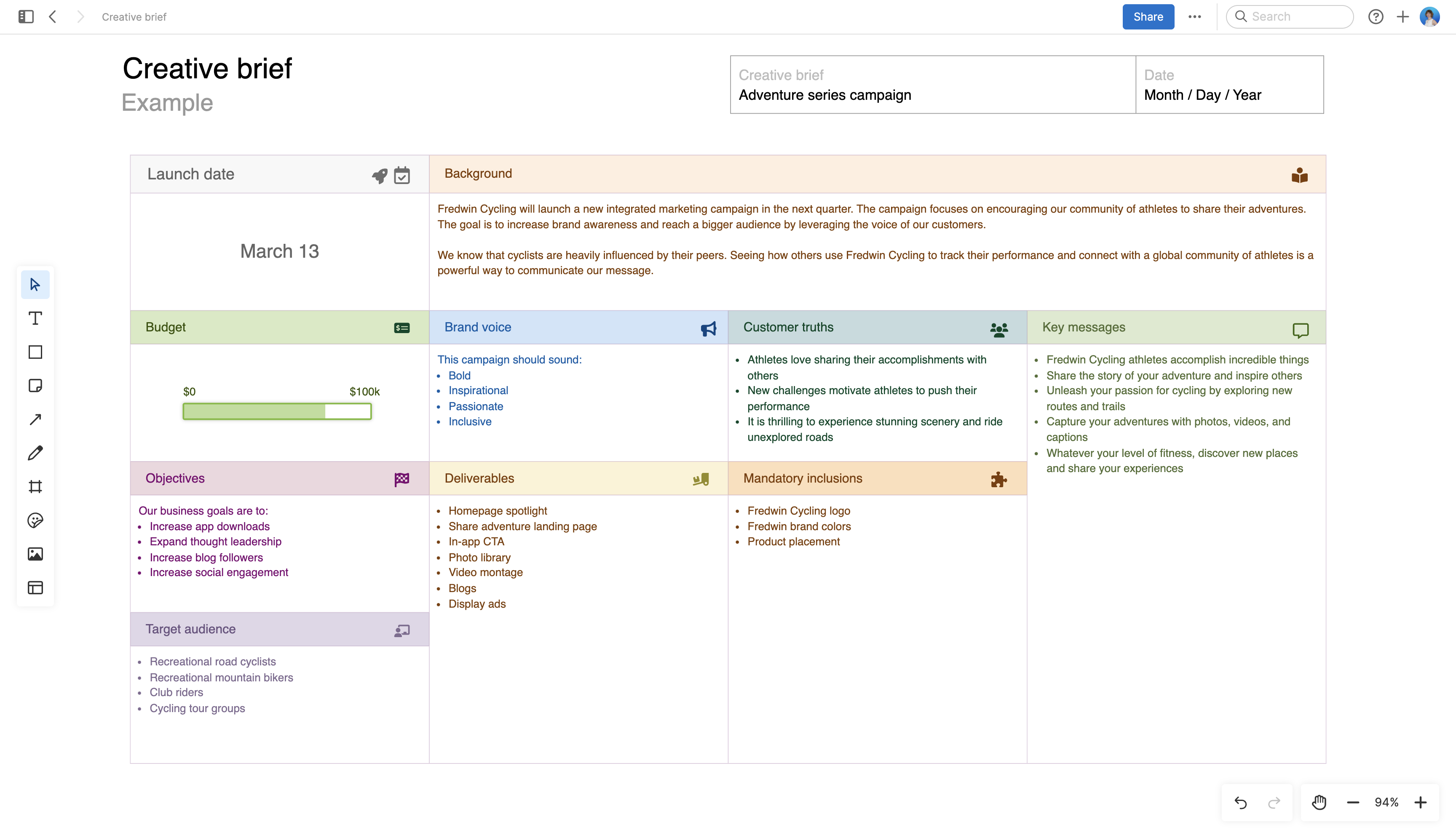Pick the Pen drawing tool
The image size is (1456, 838).
tap(35, 453)
